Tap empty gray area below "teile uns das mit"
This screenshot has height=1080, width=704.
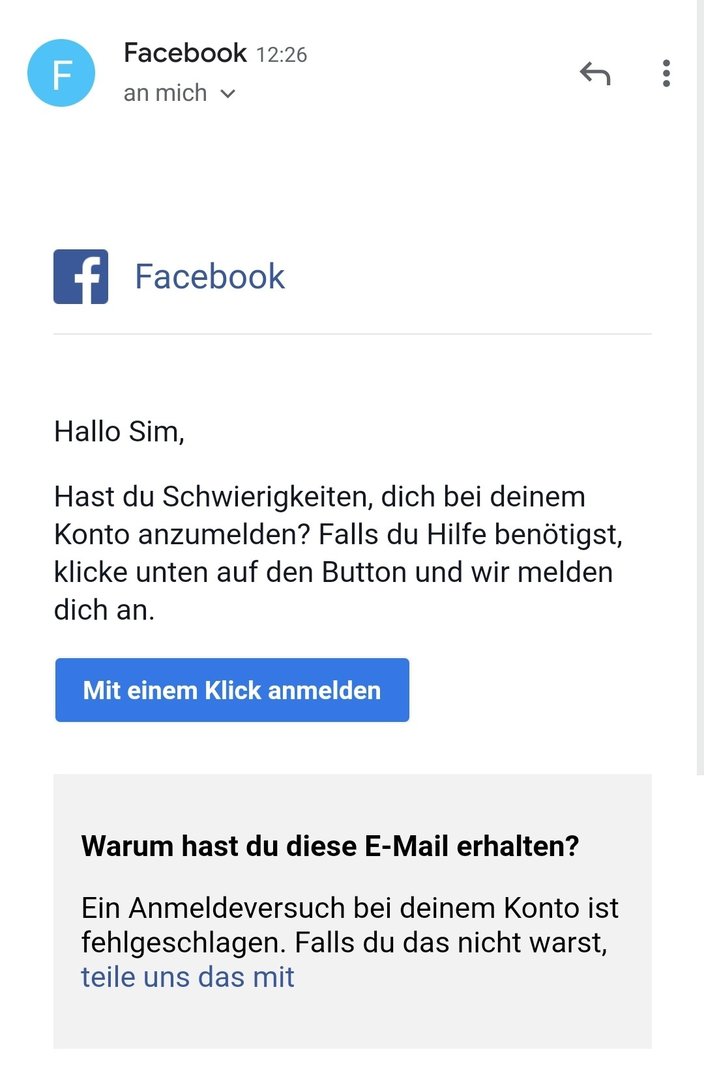point(353,1023)
